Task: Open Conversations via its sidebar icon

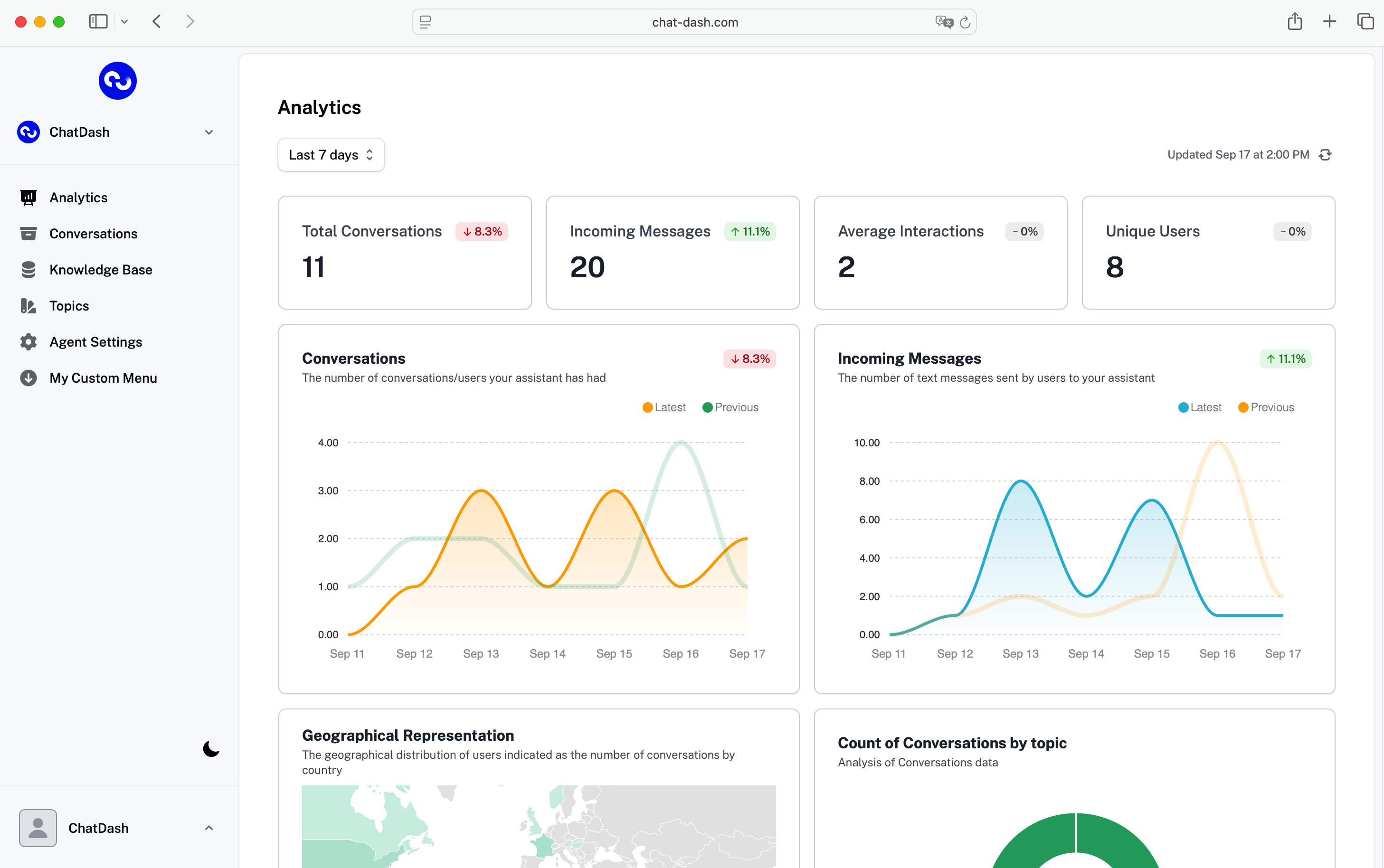Action: (28, 234)
